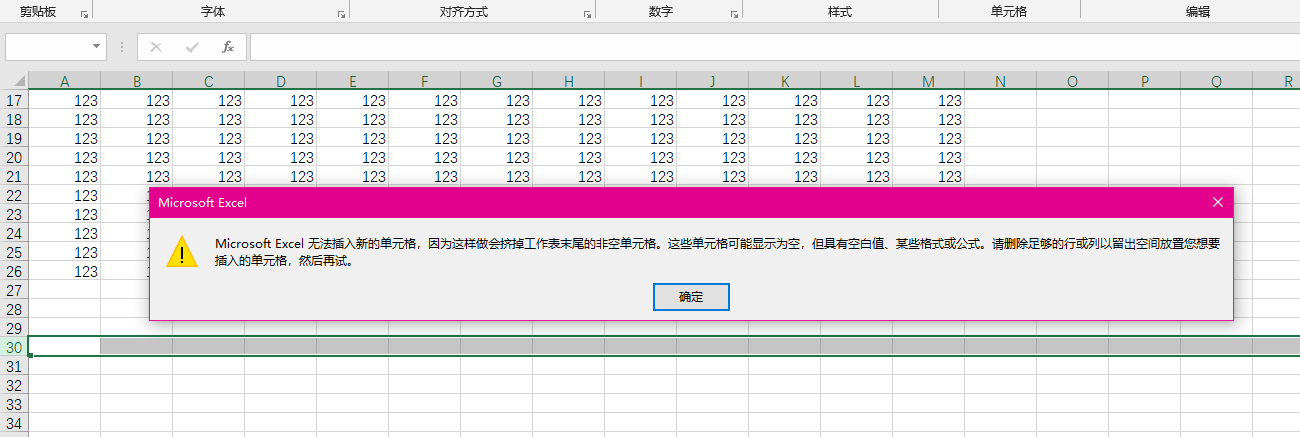
Task: Select row 34 header
Action: (x=14, y=423)
